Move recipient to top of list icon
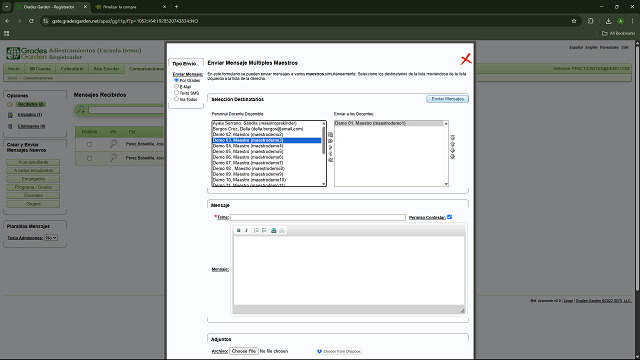640x360 pixels. point(452,138)
